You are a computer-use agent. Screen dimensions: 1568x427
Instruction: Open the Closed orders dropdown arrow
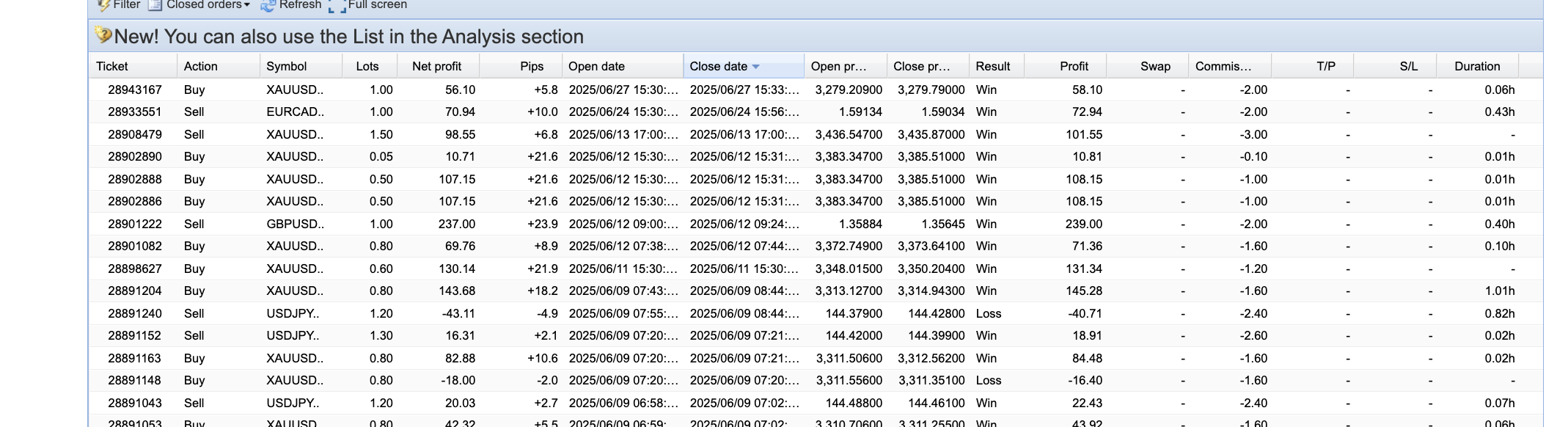[x=247, y=6]
